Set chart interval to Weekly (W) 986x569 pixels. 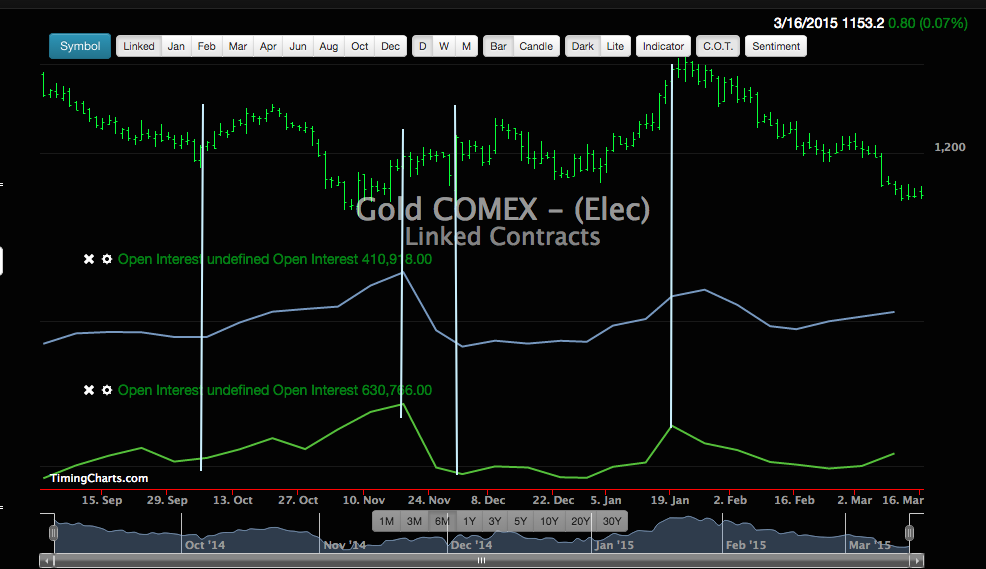click(x=444, y=46)
